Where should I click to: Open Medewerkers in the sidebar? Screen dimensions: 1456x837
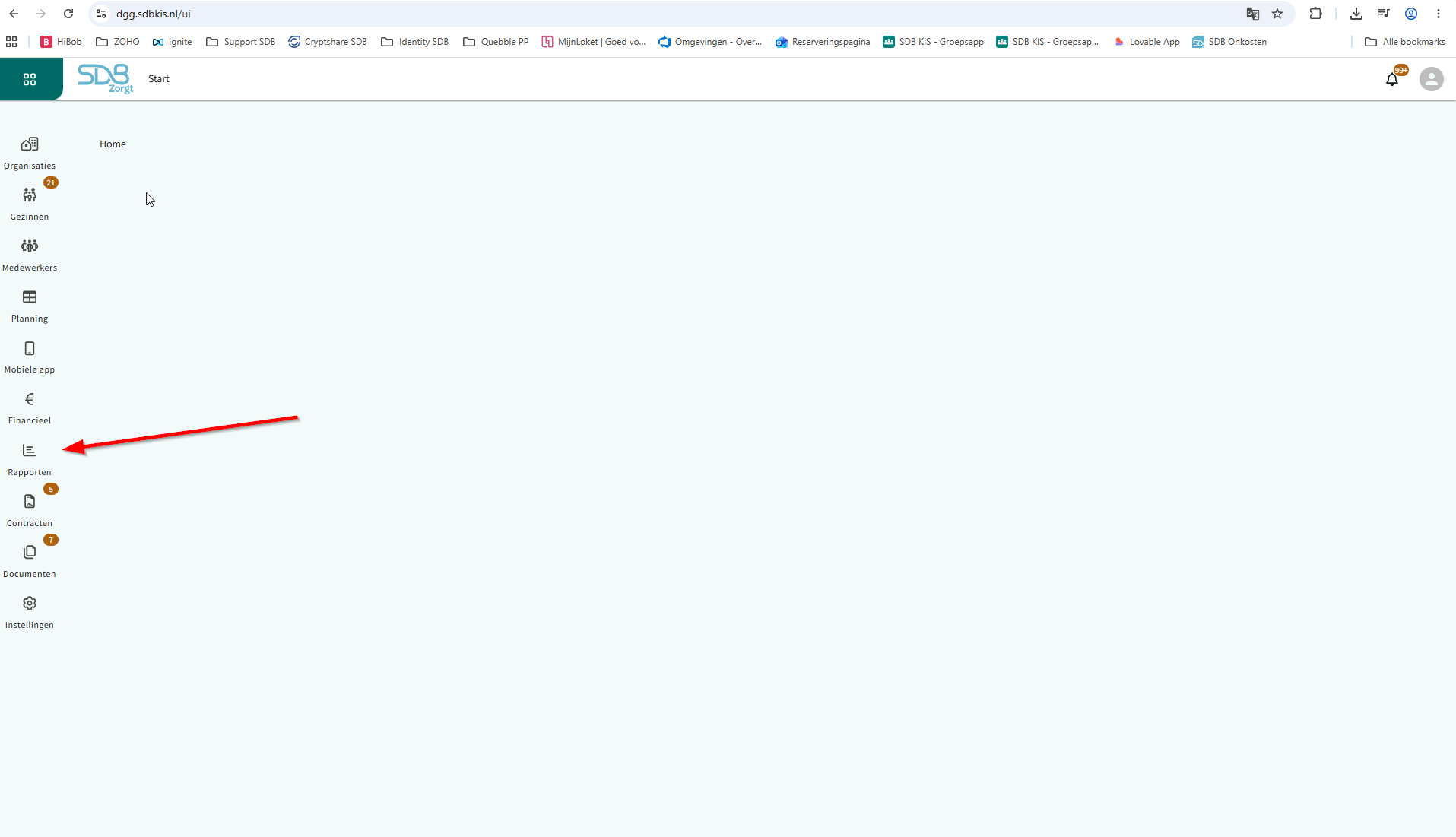(30, 255)
